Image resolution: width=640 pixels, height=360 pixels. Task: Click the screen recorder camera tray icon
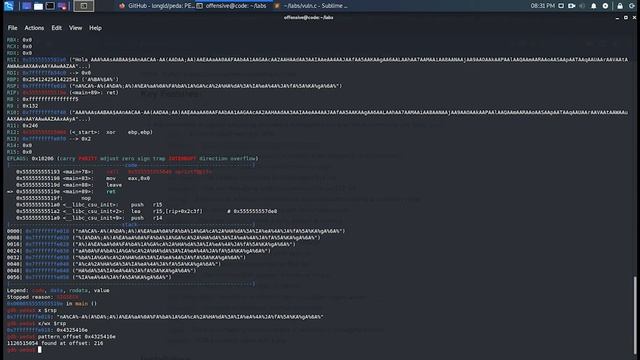pyautogui.click(x=571, y=6)
